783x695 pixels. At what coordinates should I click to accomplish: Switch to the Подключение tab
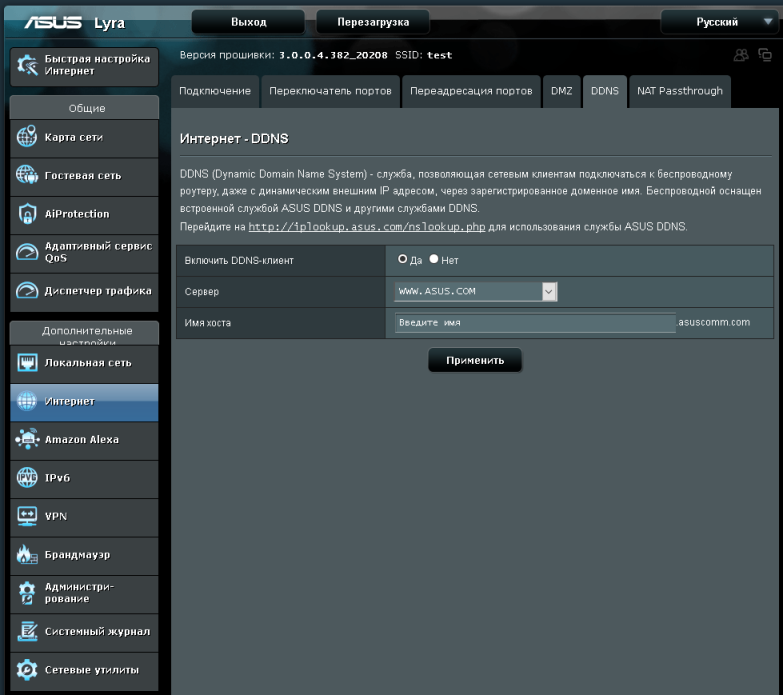click(x=215, y=91)
